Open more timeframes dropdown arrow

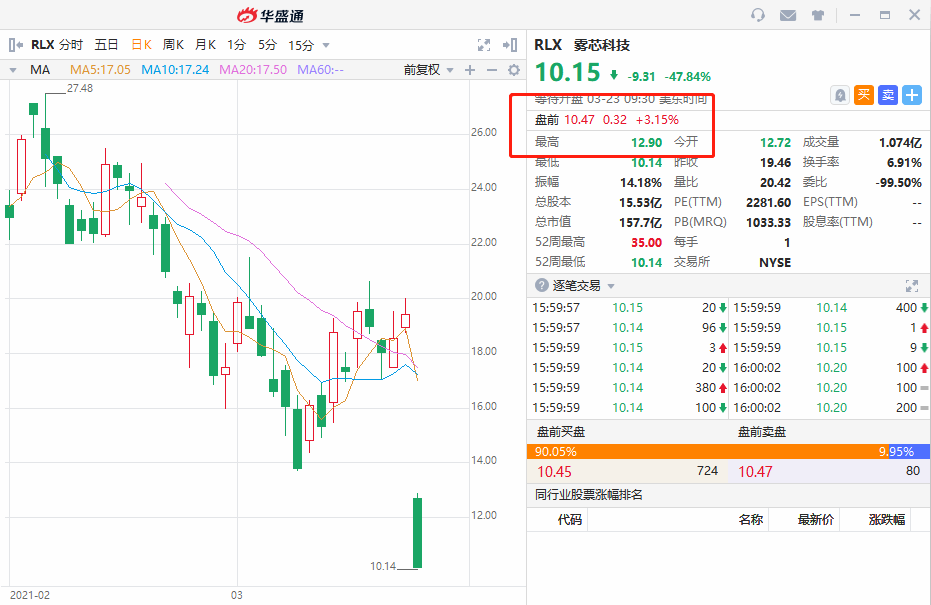(325, 46)
